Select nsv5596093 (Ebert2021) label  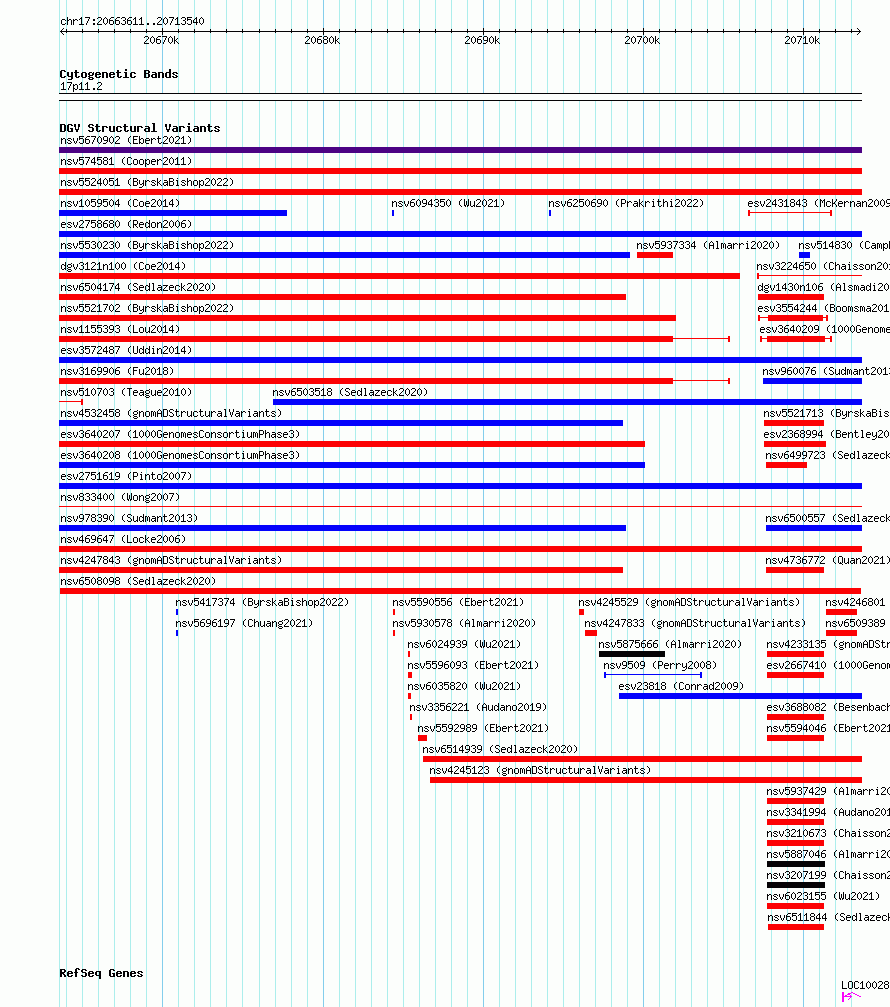(x=473, y=665)
